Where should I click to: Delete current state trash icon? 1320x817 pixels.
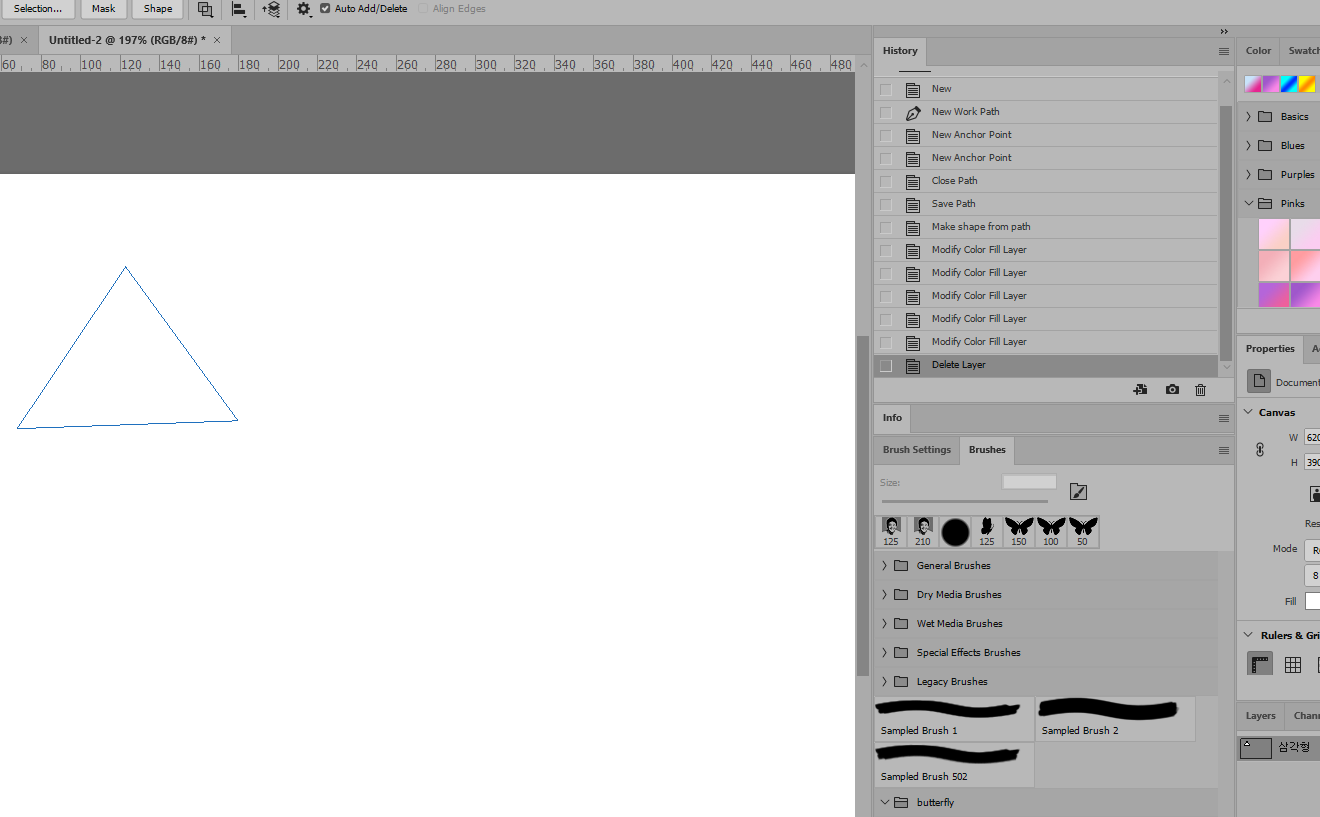coord(1201,390)
